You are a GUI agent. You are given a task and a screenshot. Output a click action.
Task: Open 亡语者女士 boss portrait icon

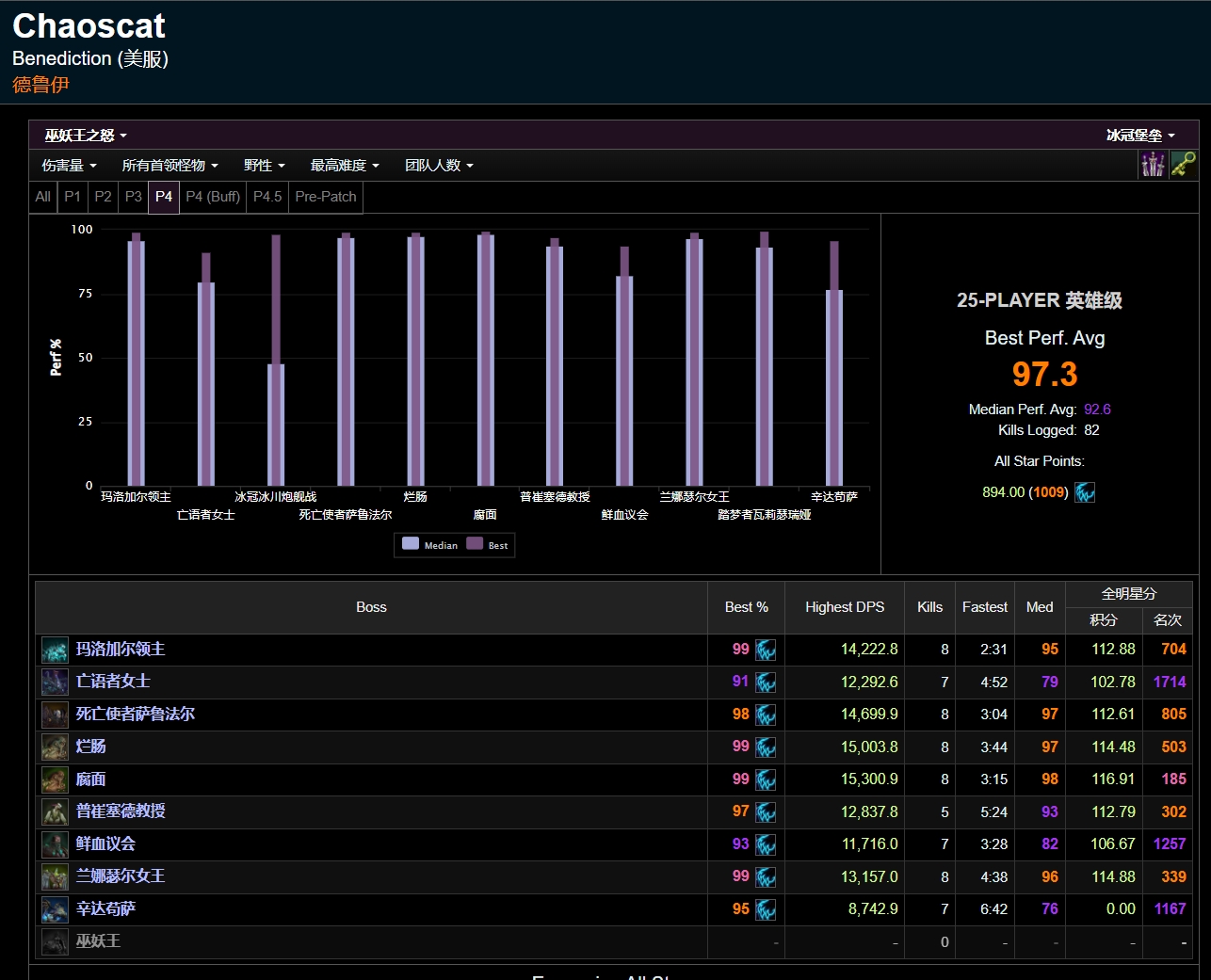[x=55, y=682]
